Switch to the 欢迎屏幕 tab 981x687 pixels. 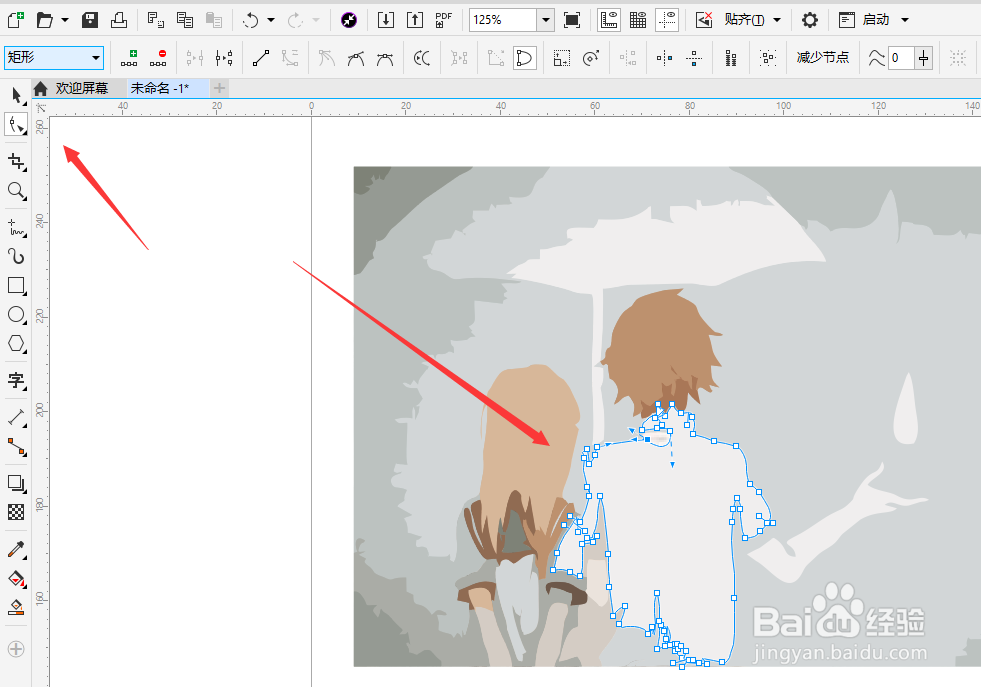coord(81,88)
